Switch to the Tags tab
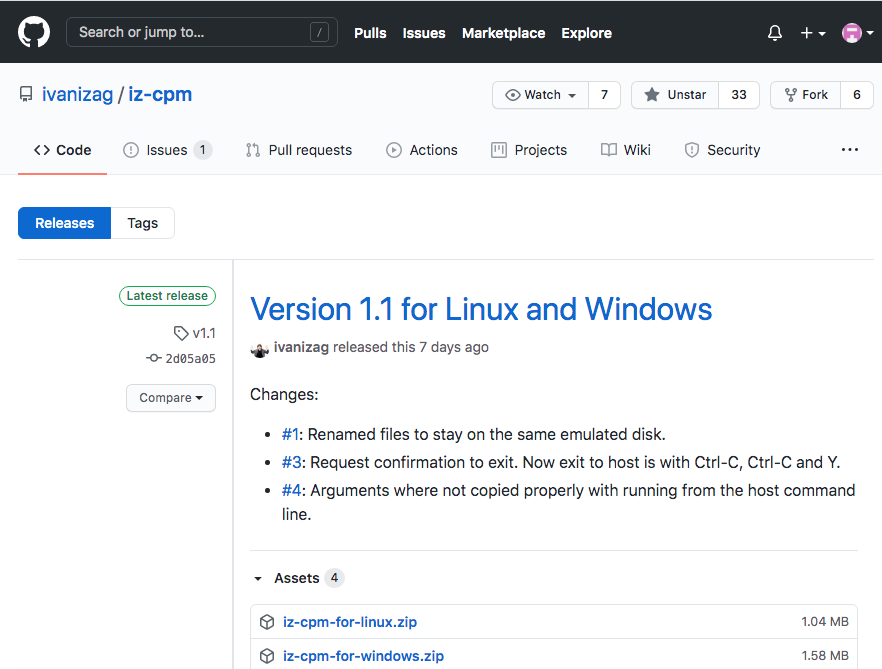The height and width of the screenshot is (669, 882). coord(142,223)
